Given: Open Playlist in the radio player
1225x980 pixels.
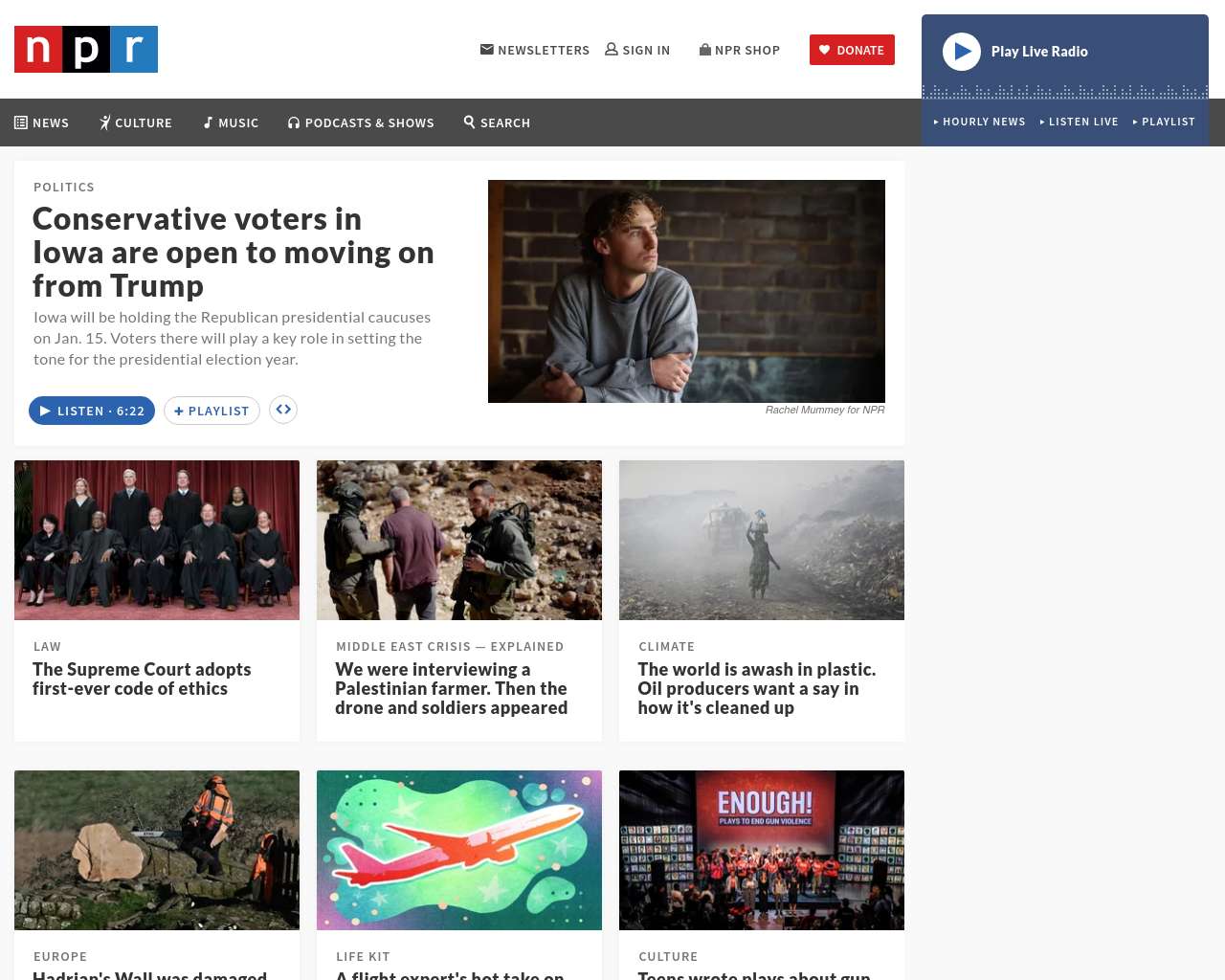Looking at the screenshot, I should [1164, 122].
